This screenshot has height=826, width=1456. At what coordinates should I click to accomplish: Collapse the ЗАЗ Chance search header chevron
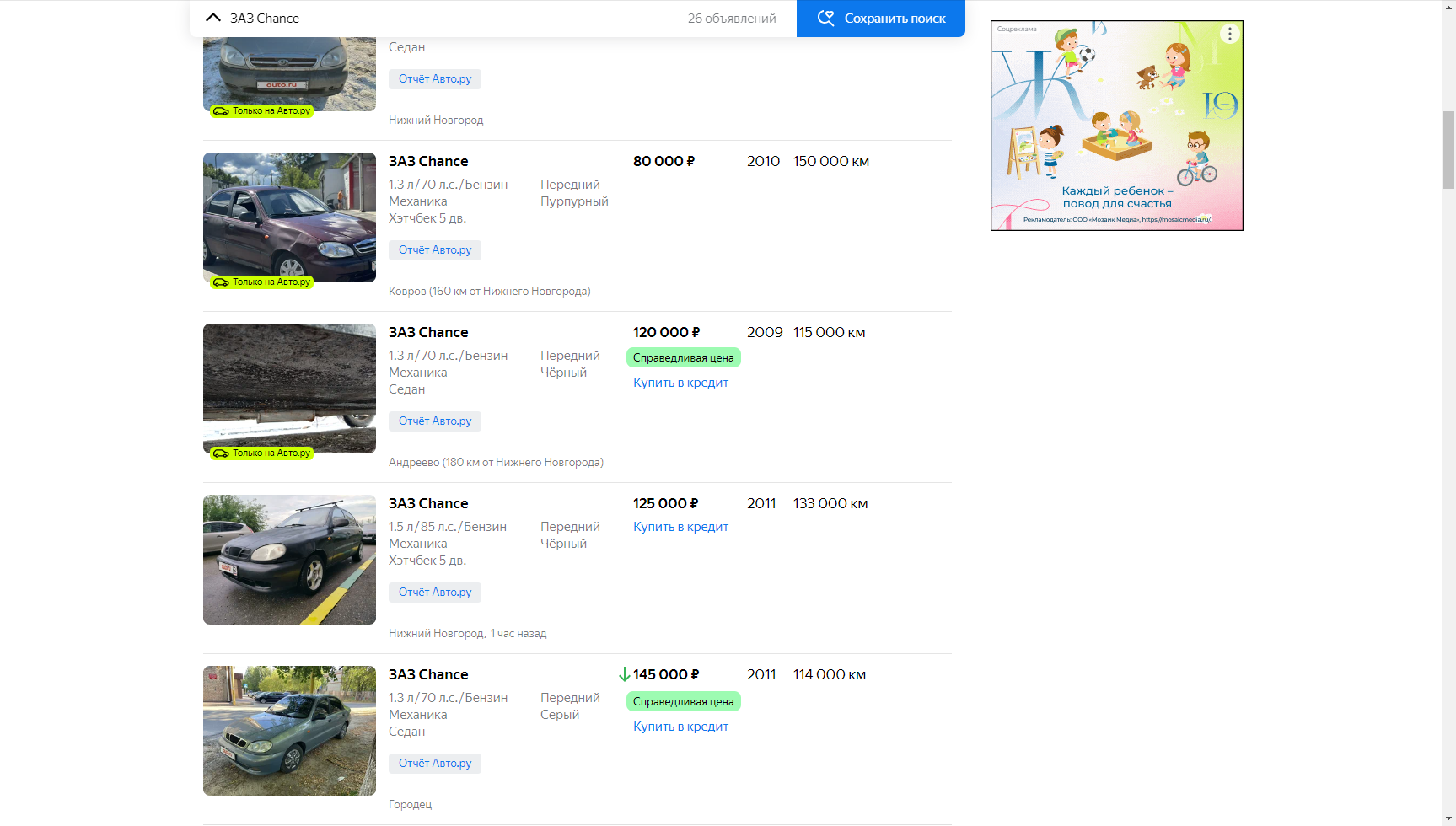[213, 18]
